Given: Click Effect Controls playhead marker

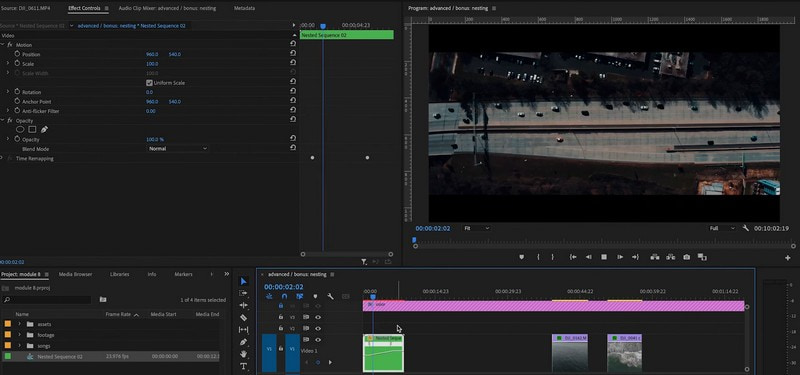Looking at the screenshot, I should (x=322, y=26).
